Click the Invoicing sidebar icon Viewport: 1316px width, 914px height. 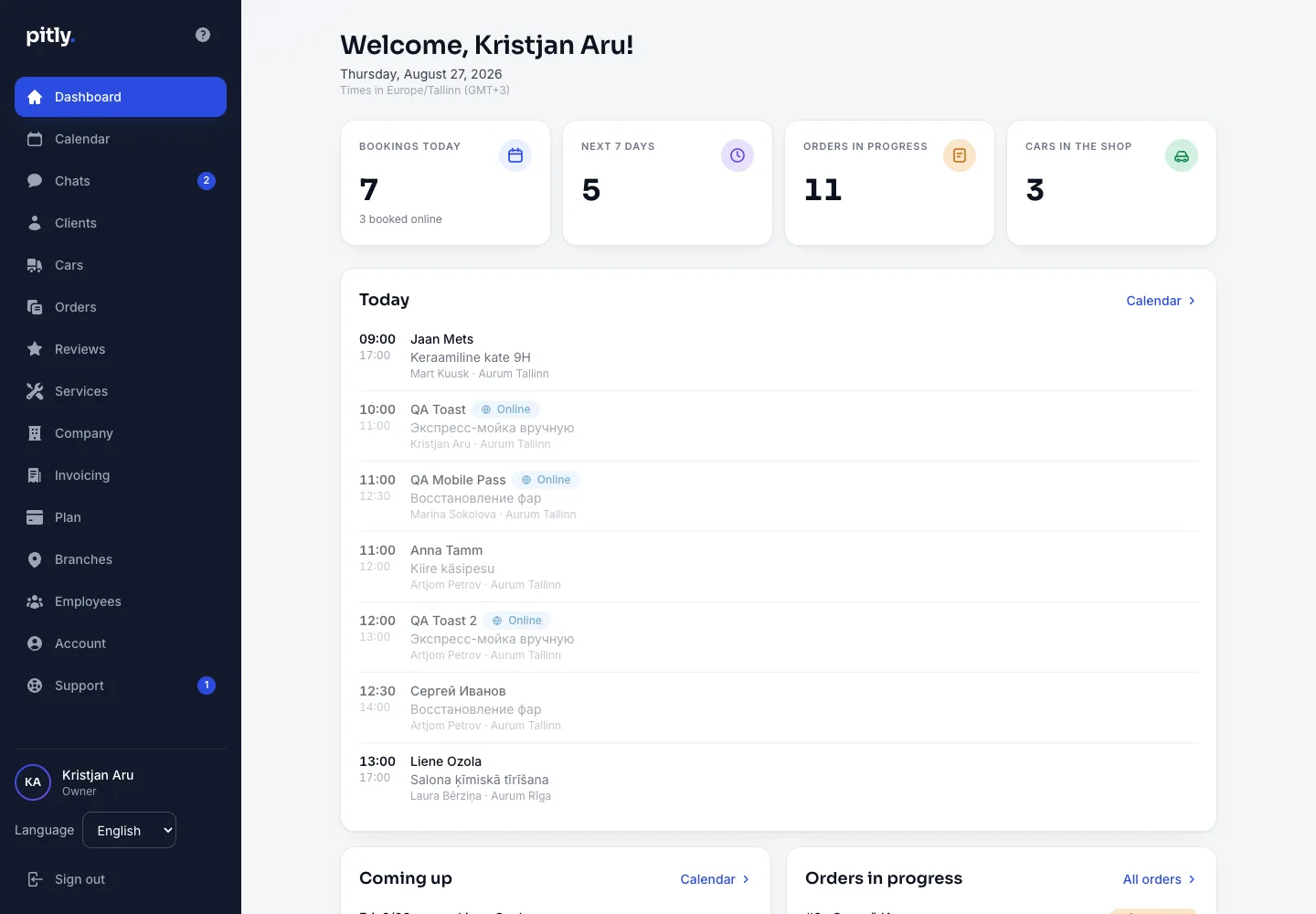click(x=35, y=475)
